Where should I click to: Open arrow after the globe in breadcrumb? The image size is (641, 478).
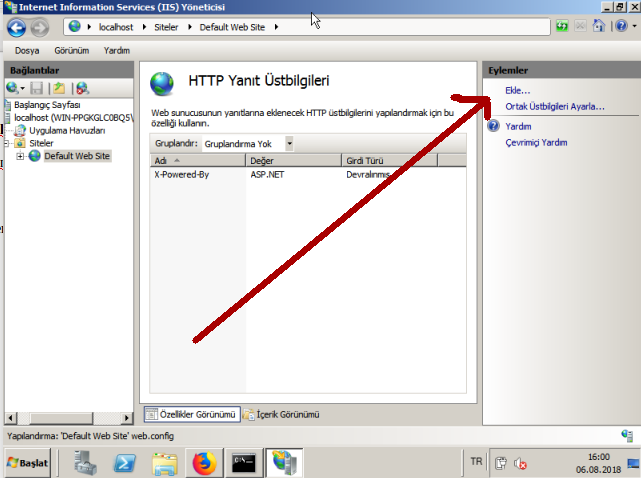[89, 27]
